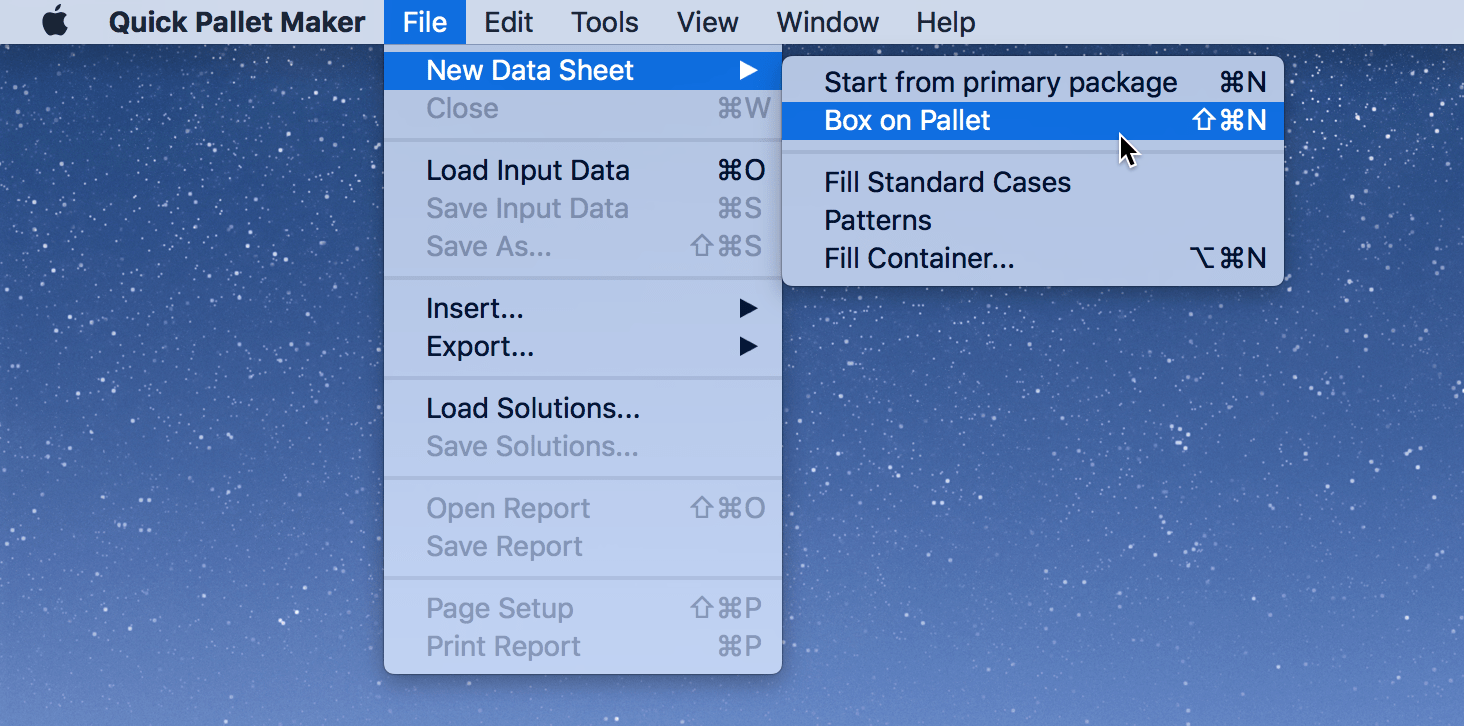Select Load Solutions from File menu
Screen dimensions: 1464x726
pos(534,408)
